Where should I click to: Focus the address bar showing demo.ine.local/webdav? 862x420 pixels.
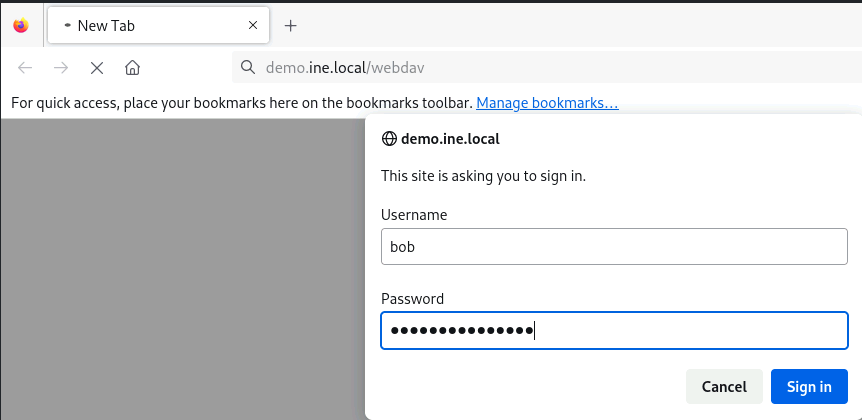(500, 68)
